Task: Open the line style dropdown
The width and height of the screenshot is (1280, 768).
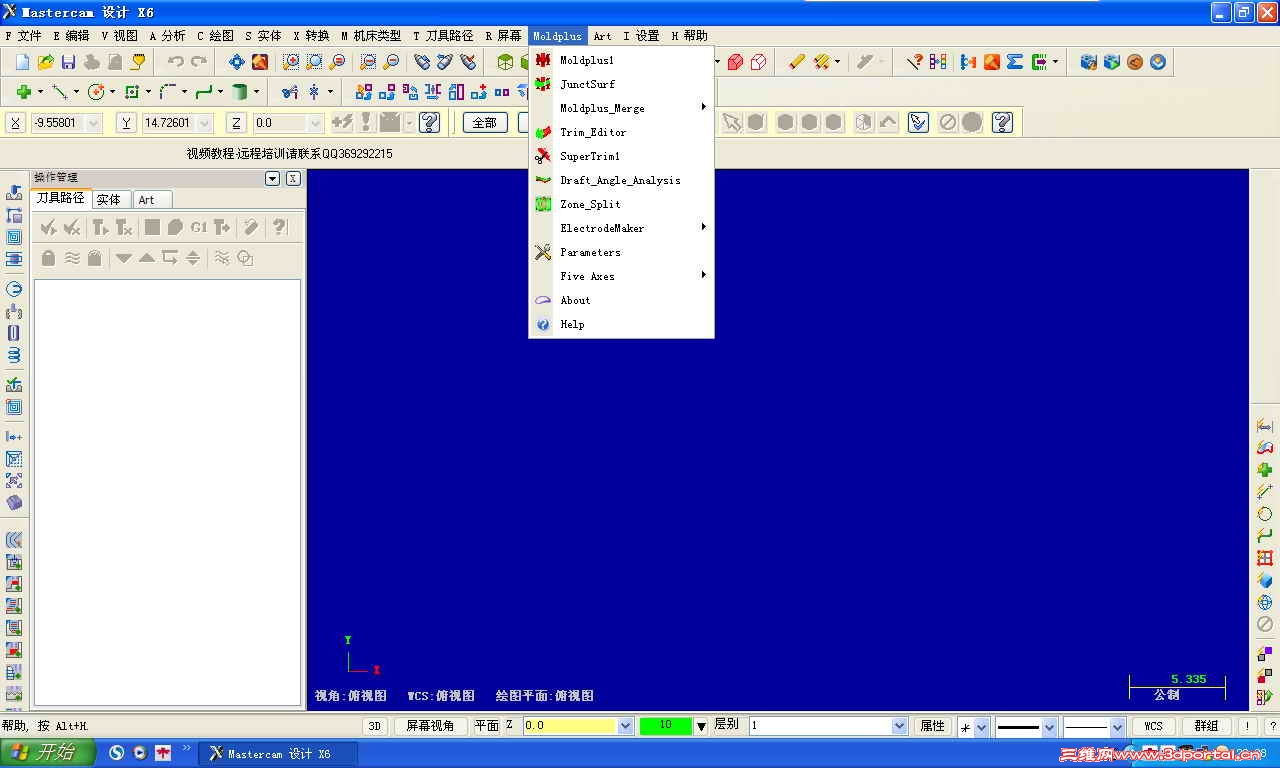Action: click(x=1049, y=727)
